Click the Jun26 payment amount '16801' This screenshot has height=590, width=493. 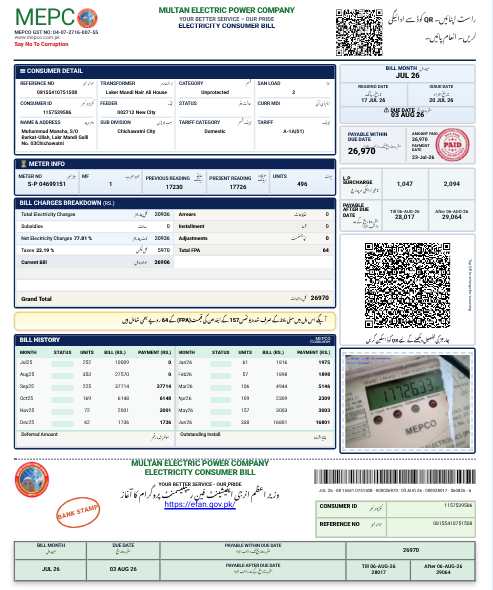coord(323,423)
